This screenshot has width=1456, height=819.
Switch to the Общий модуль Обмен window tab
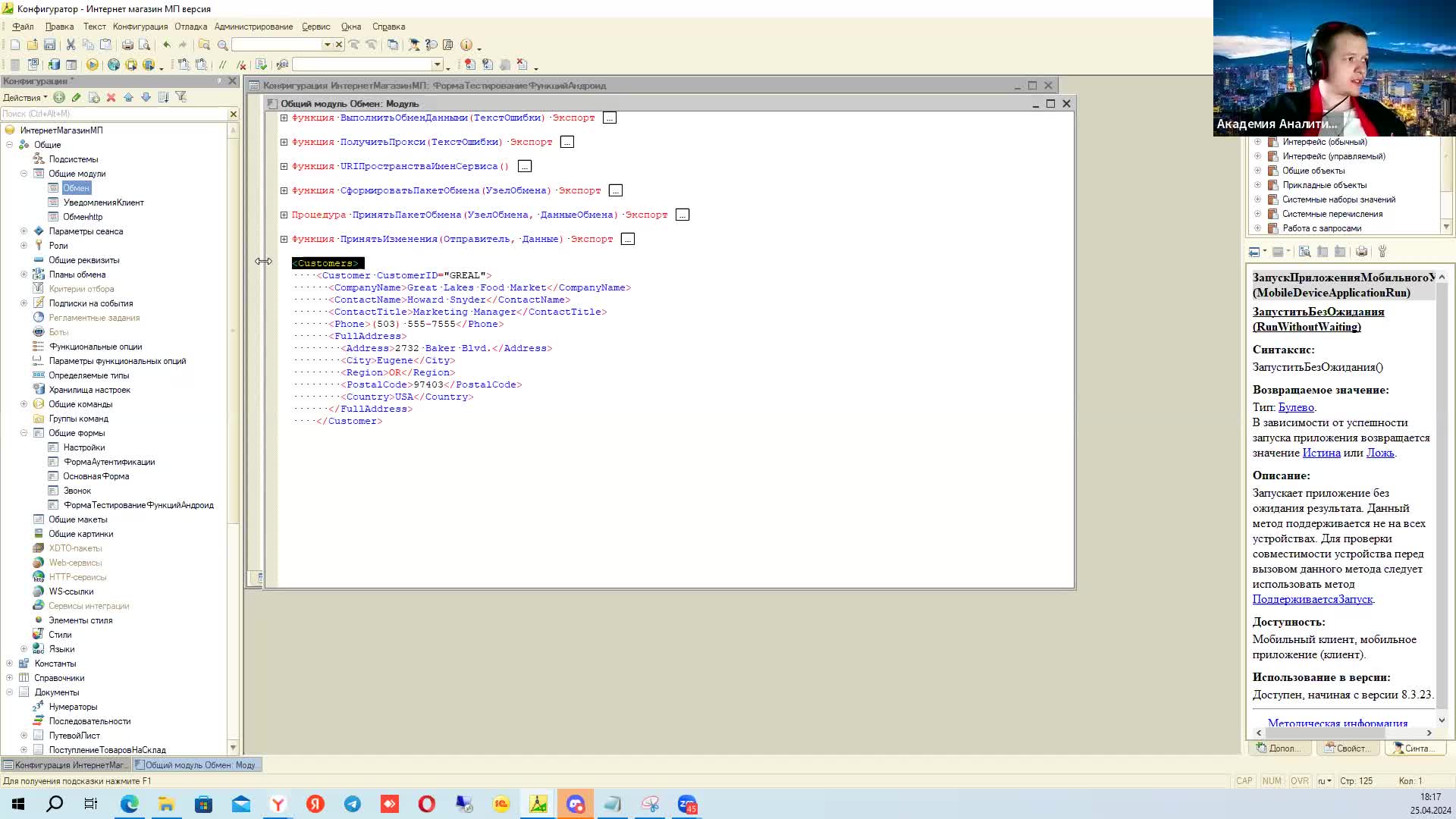click(197, 765)
